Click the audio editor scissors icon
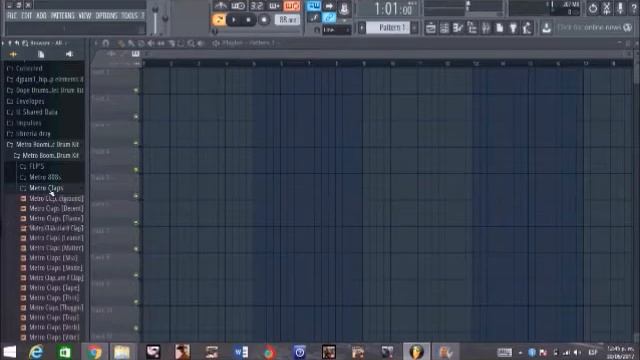The width and height of the screenshot is (640, 360). click(607, 7)
